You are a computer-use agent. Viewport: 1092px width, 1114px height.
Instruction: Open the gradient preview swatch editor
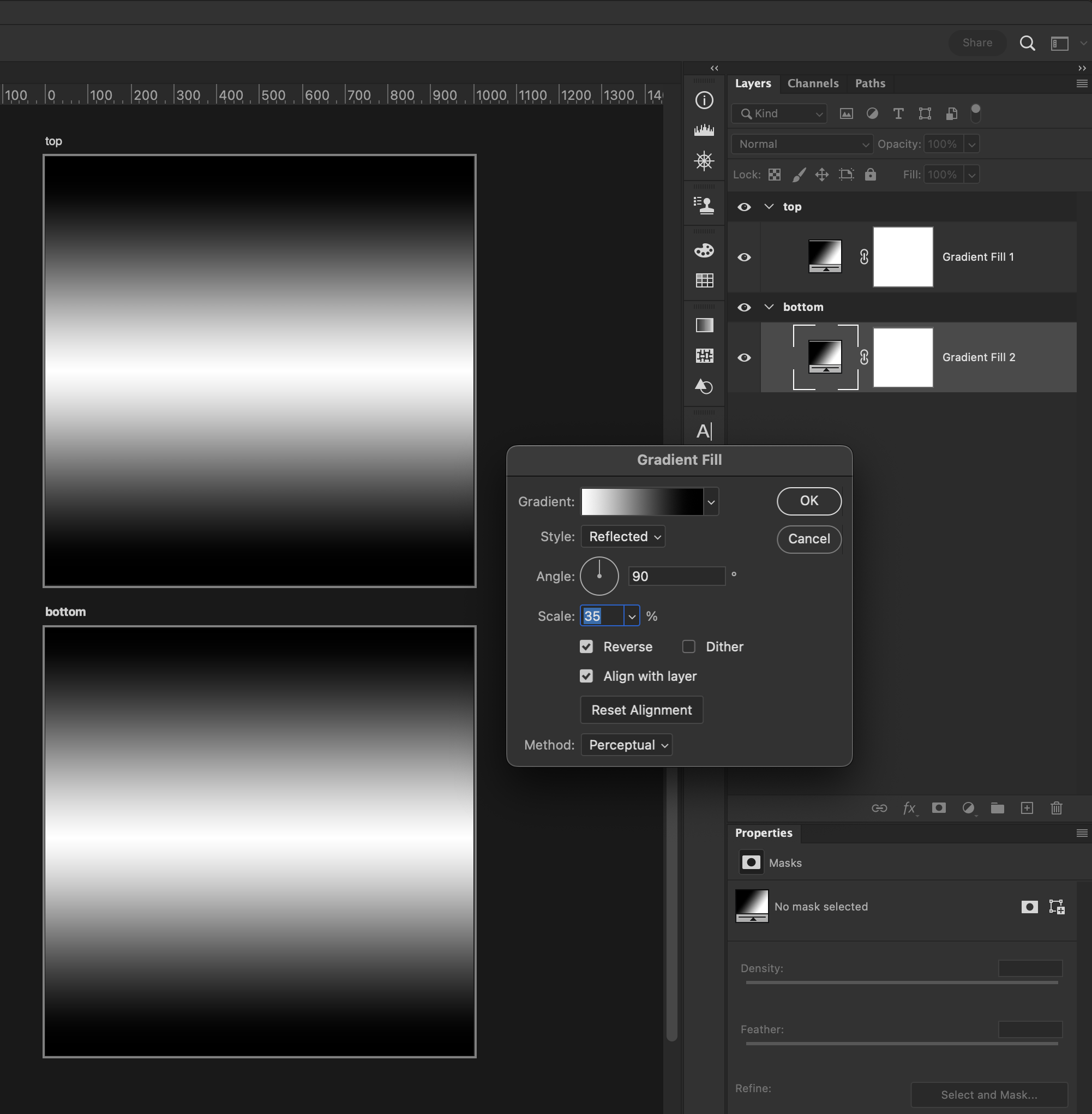point(643,501)
